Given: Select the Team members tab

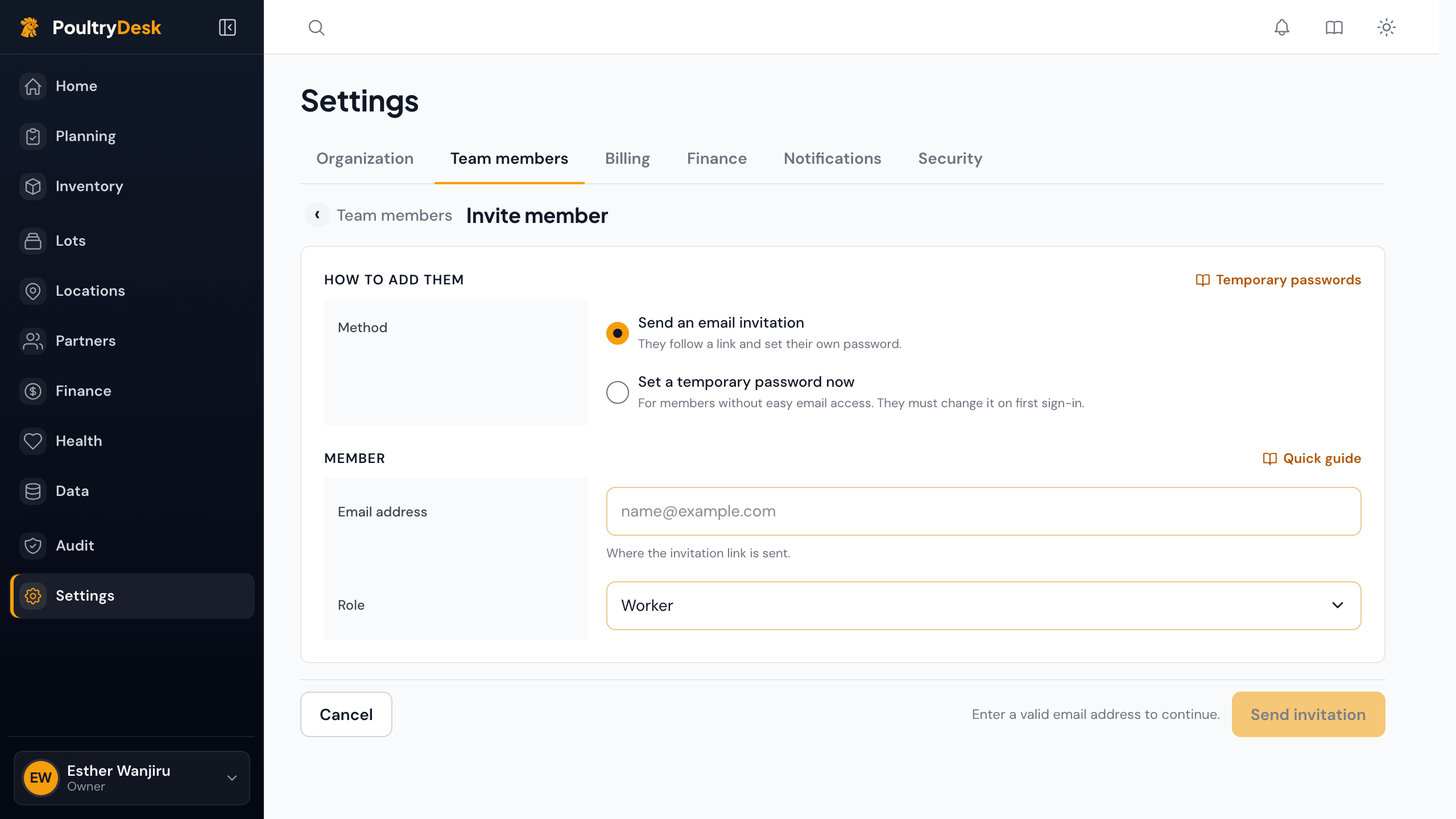Looking at the screenshot, I should 509,159.
